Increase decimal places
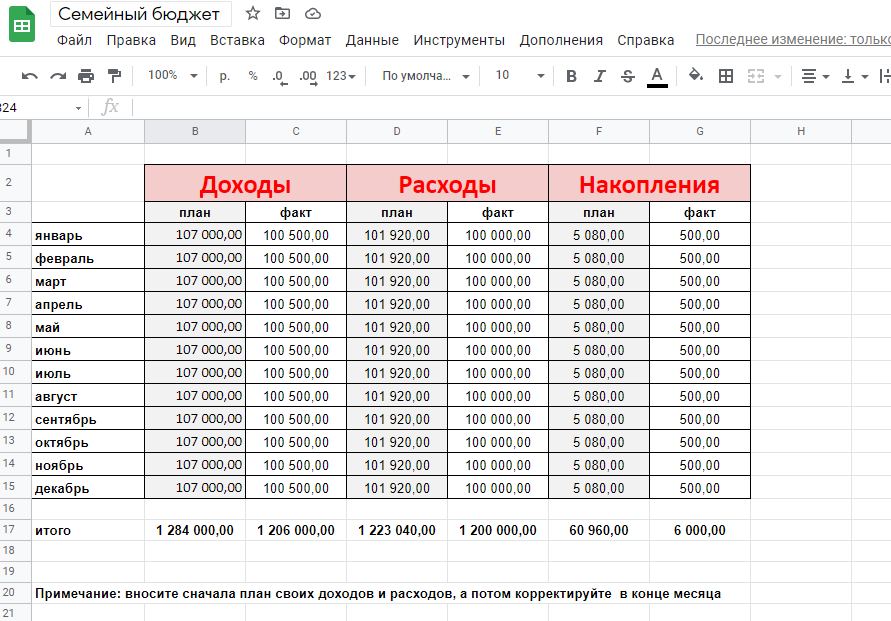 308,77
